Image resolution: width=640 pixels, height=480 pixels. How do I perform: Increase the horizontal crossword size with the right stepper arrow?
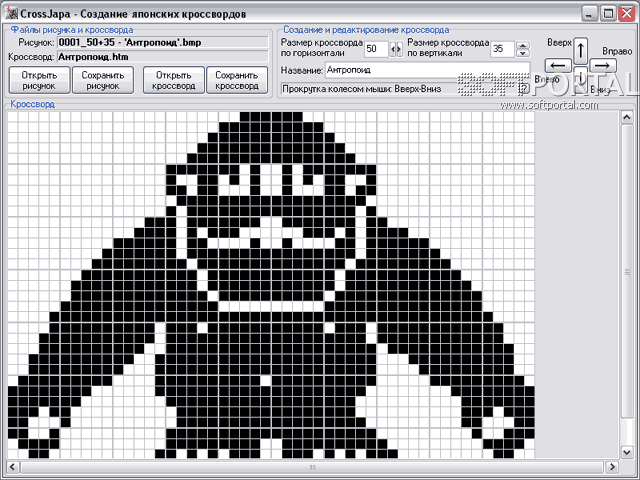pyautogui.click(x=399, y=49)
